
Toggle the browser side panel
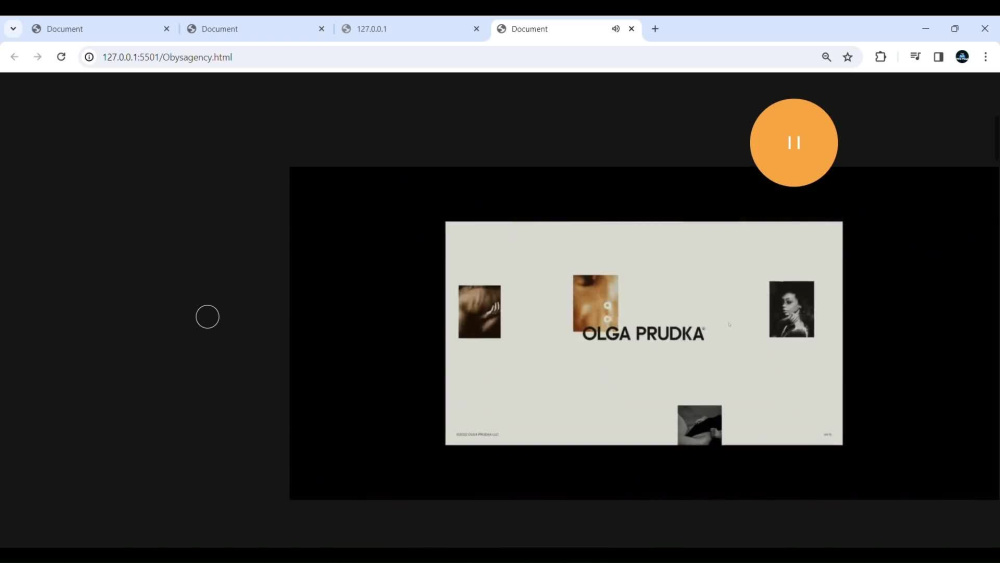(x=938, y=57)
